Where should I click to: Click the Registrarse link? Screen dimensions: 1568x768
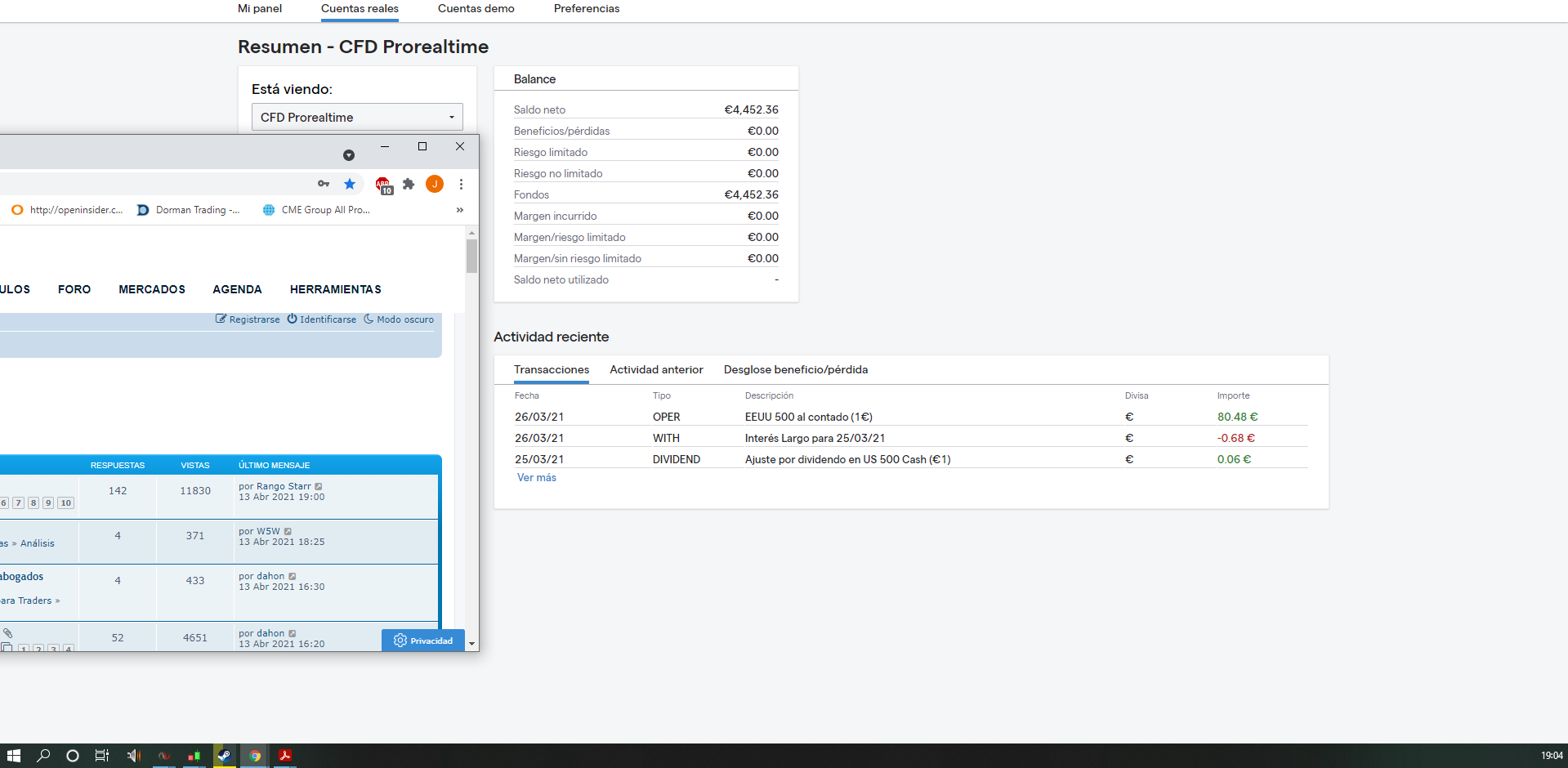click(x=248, y=319)
